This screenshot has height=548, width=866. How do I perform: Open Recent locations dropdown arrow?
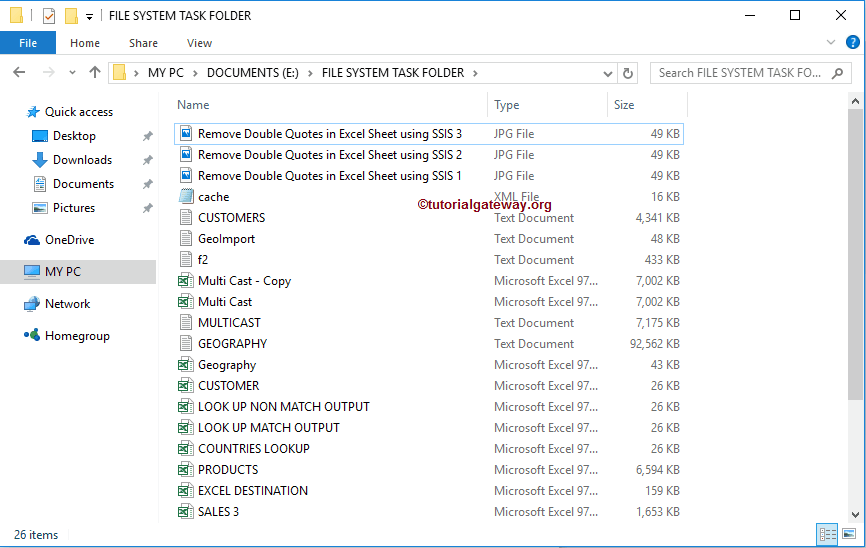72,73
